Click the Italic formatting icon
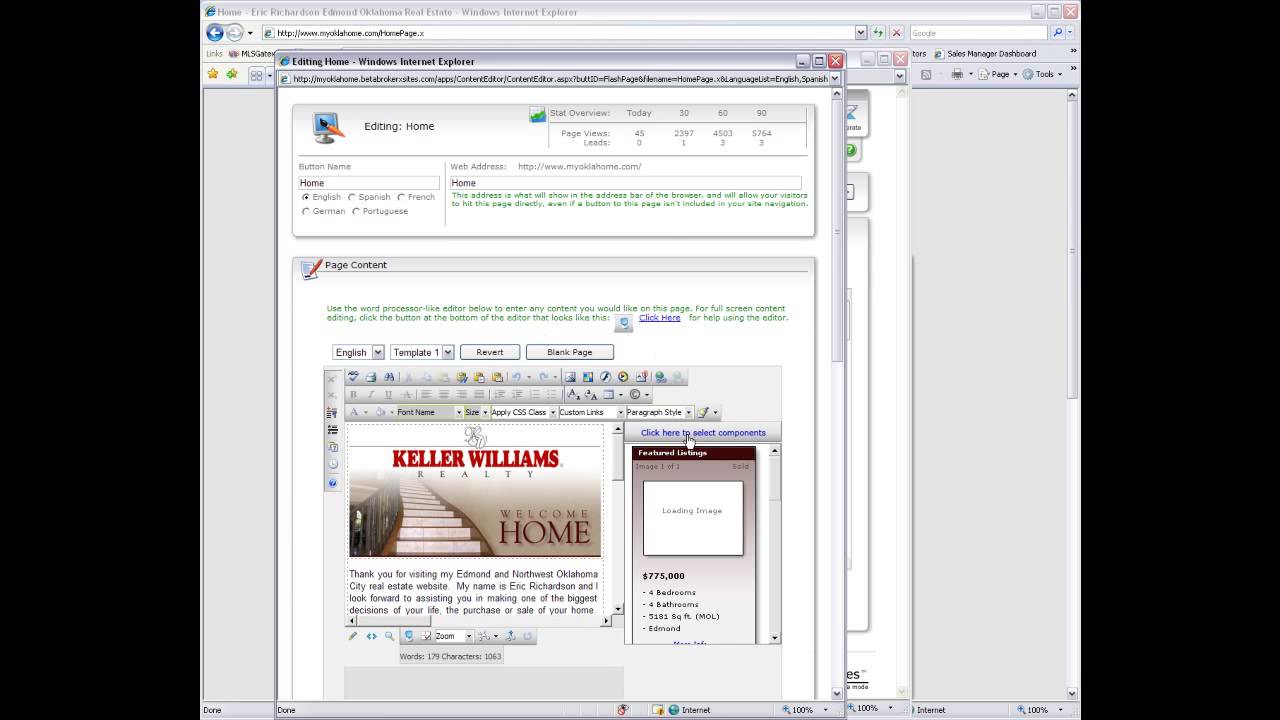Image resolution: width=1280 pixels, height=720 pixels. tap(371, 394)
